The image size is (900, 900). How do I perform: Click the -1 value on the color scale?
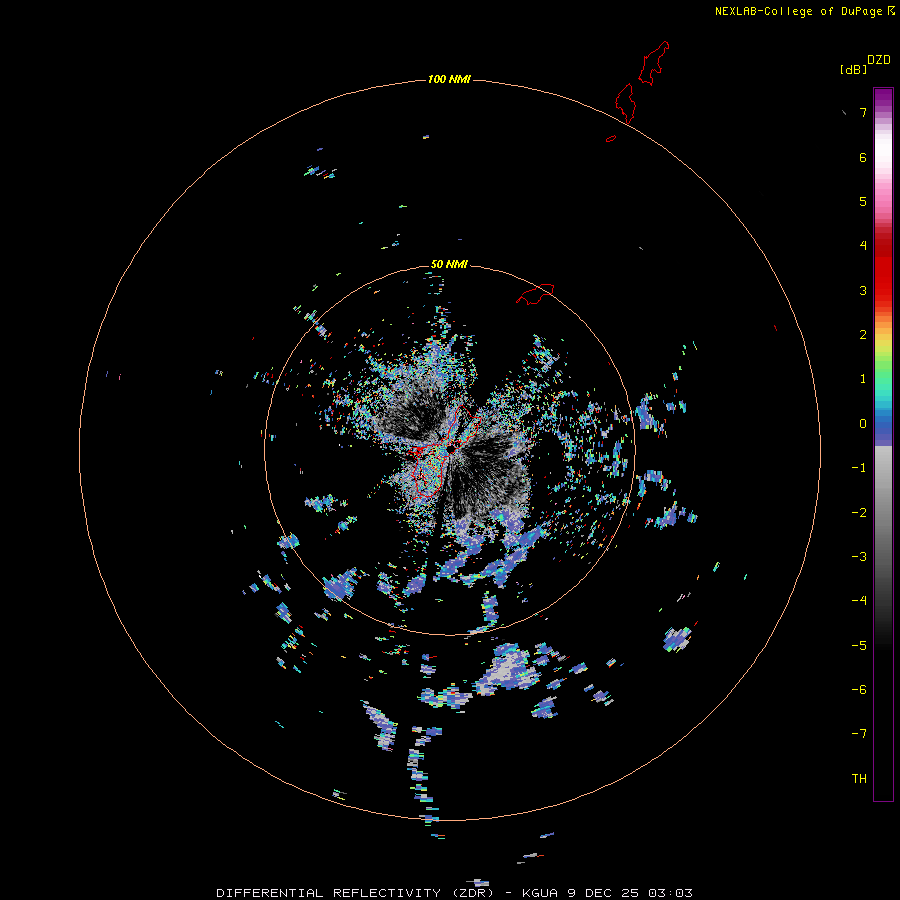tap(859, 468)
